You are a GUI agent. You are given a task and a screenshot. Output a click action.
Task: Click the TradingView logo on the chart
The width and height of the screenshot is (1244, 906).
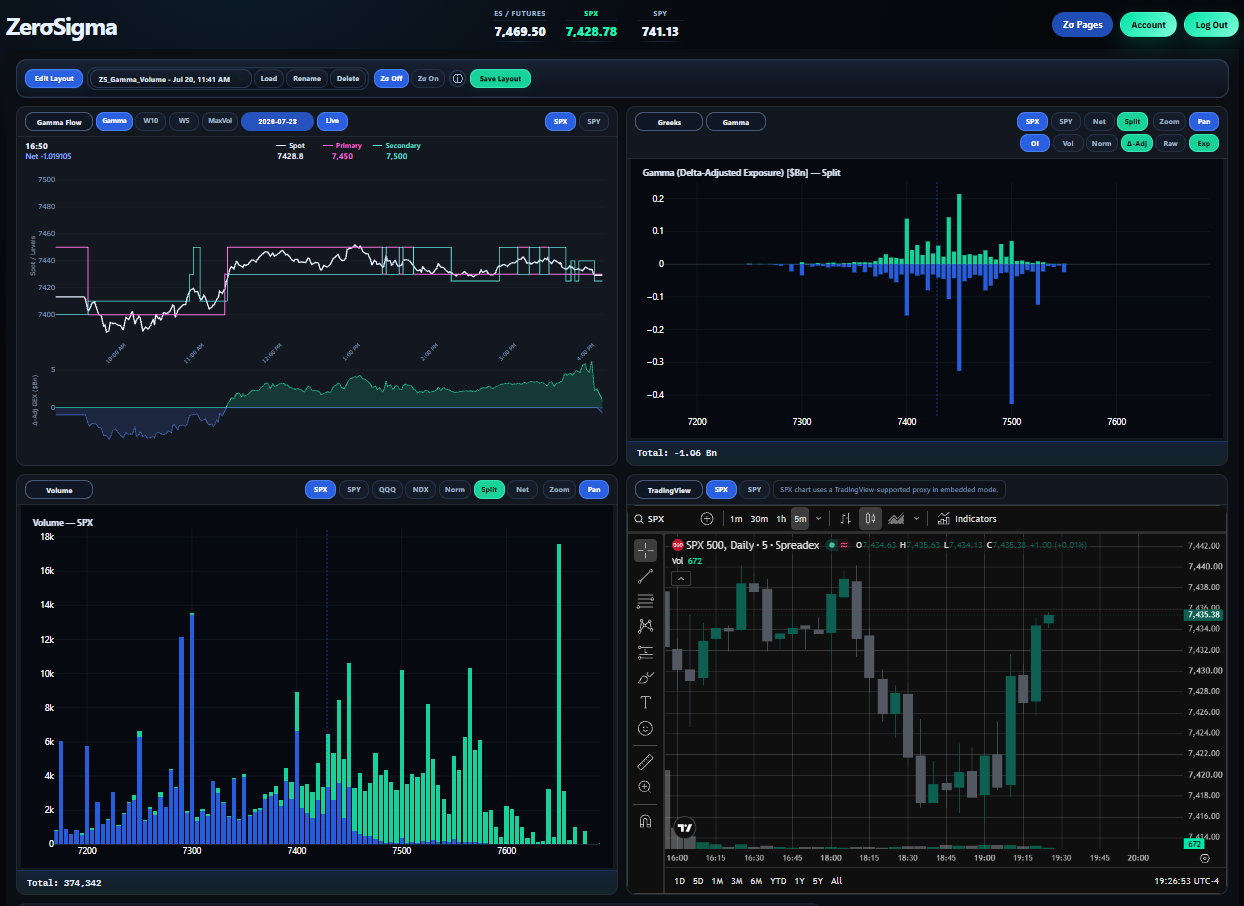(x=684, y=828)
